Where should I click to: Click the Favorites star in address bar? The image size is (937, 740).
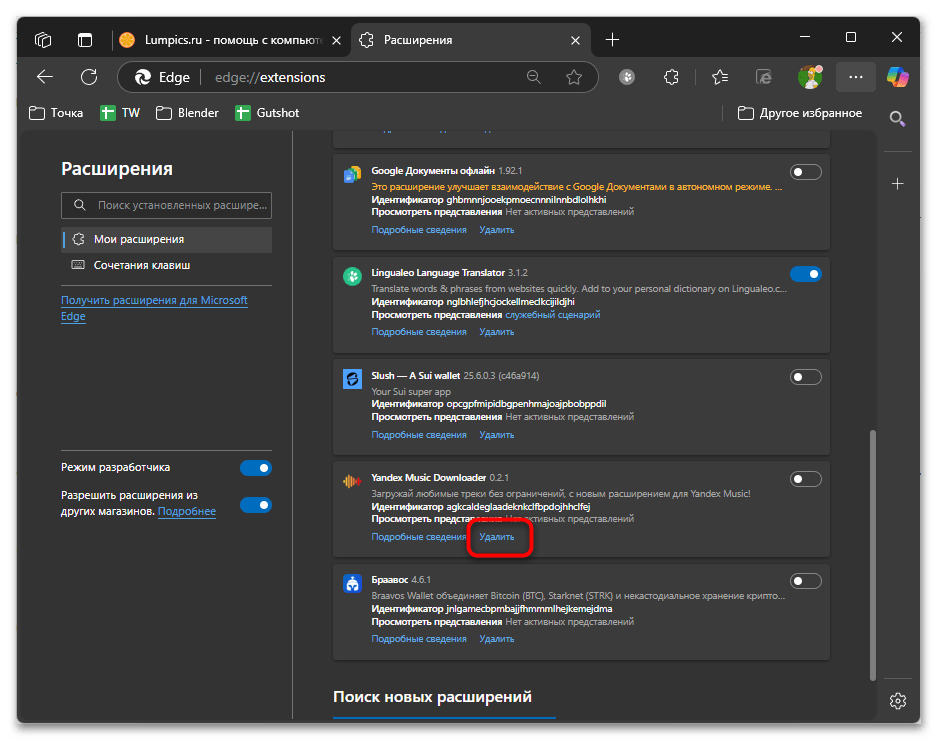tap(574, 77)
